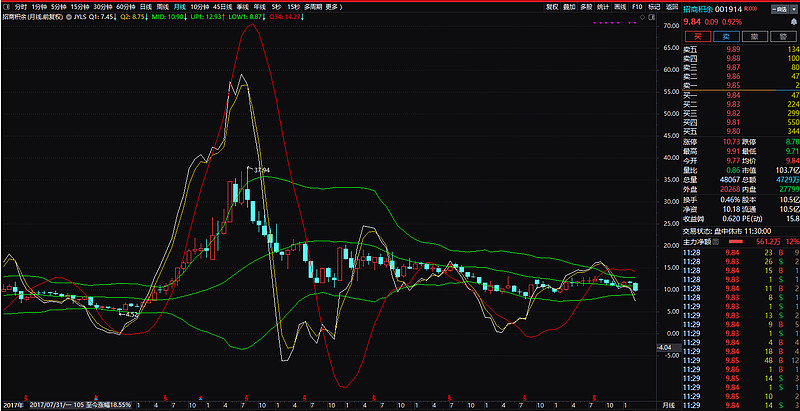Click the blue 卖 (sell) button
The width and height of the screenshot is (800, 411).
coord(725,35)
